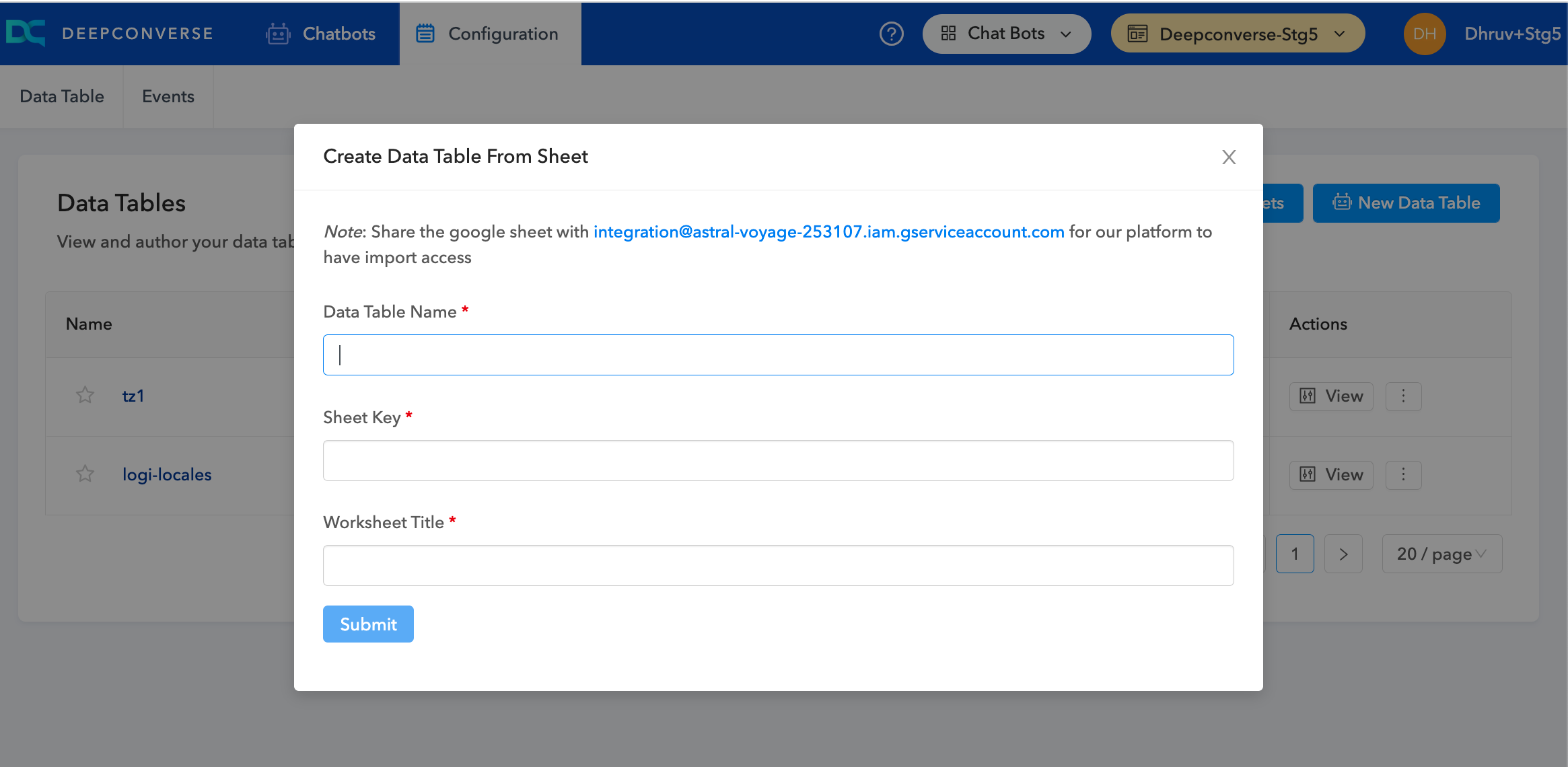
Task: Switch to the Chatbots tab
Action: click(321, 34)
